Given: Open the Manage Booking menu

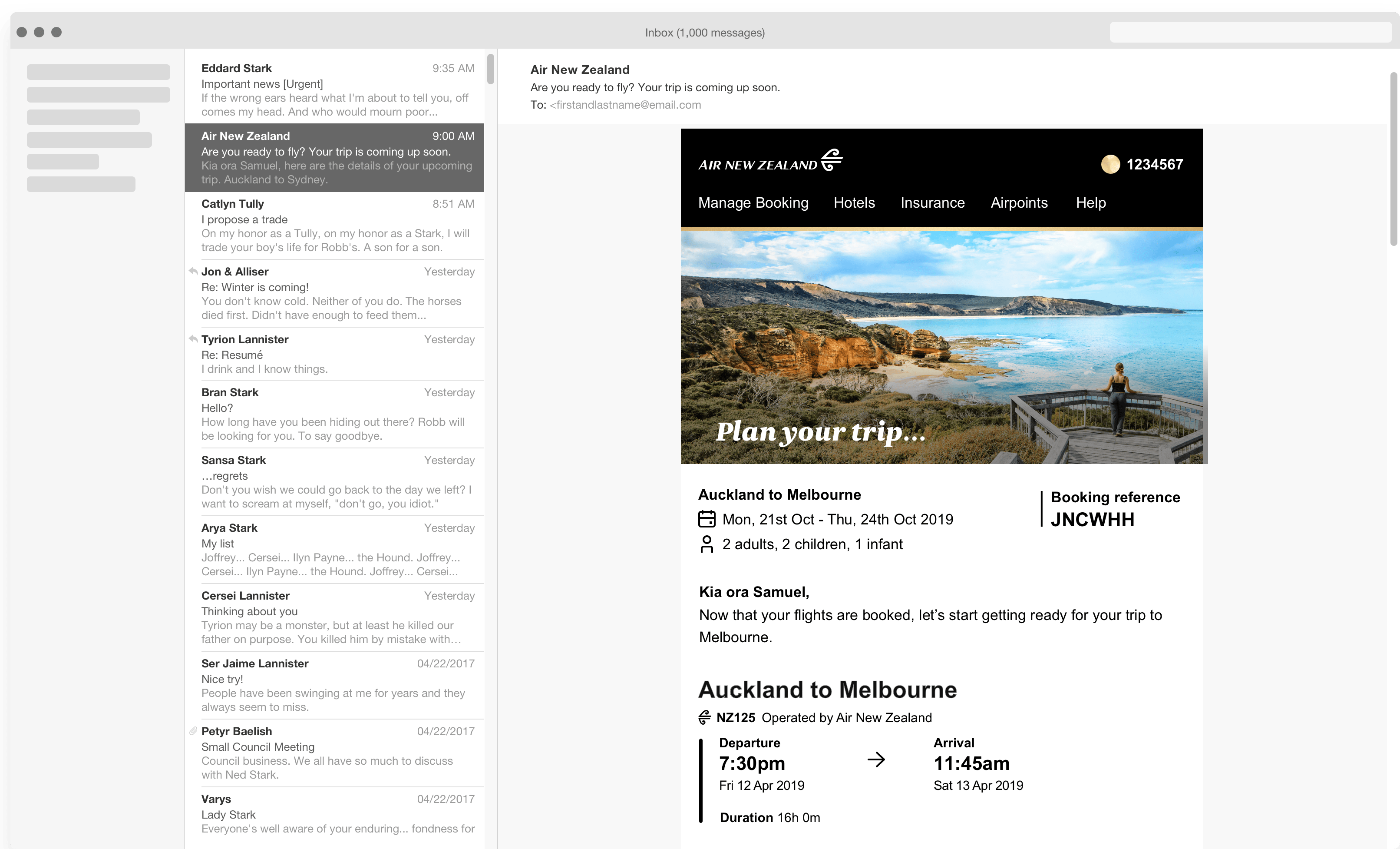Looking at the screenshot, I should (x=753, y=202).
